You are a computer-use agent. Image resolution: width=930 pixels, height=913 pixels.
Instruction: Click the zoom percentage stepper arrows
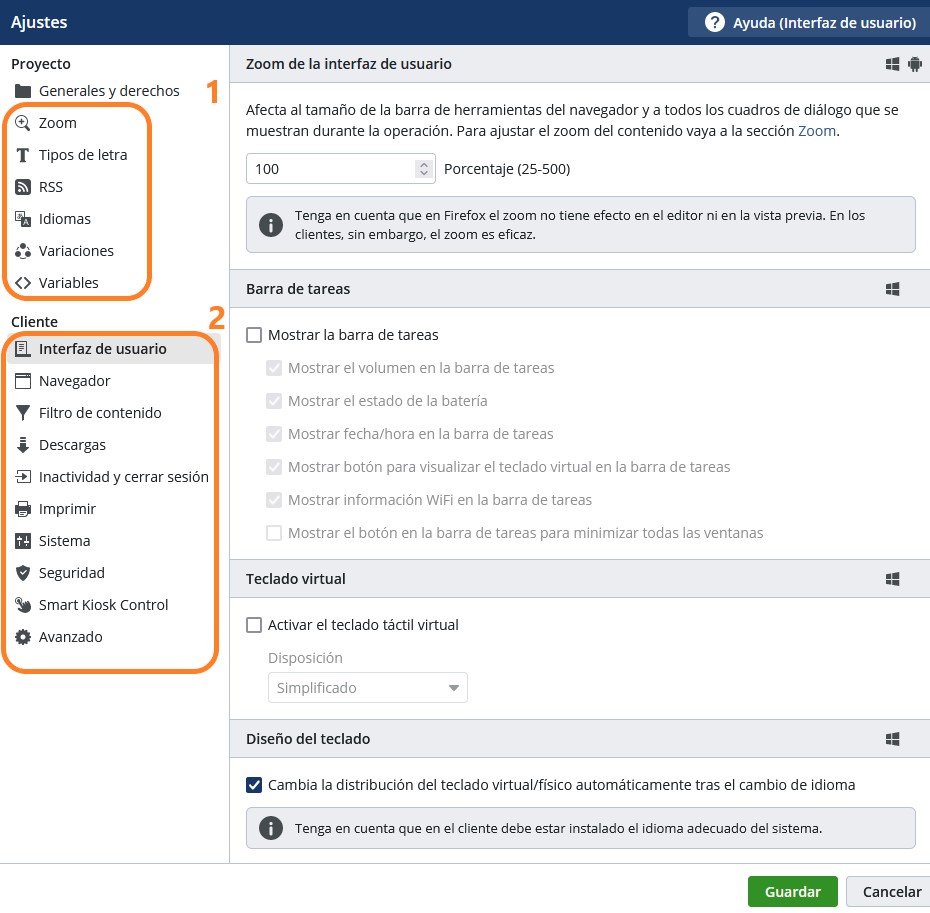(423, 169)
